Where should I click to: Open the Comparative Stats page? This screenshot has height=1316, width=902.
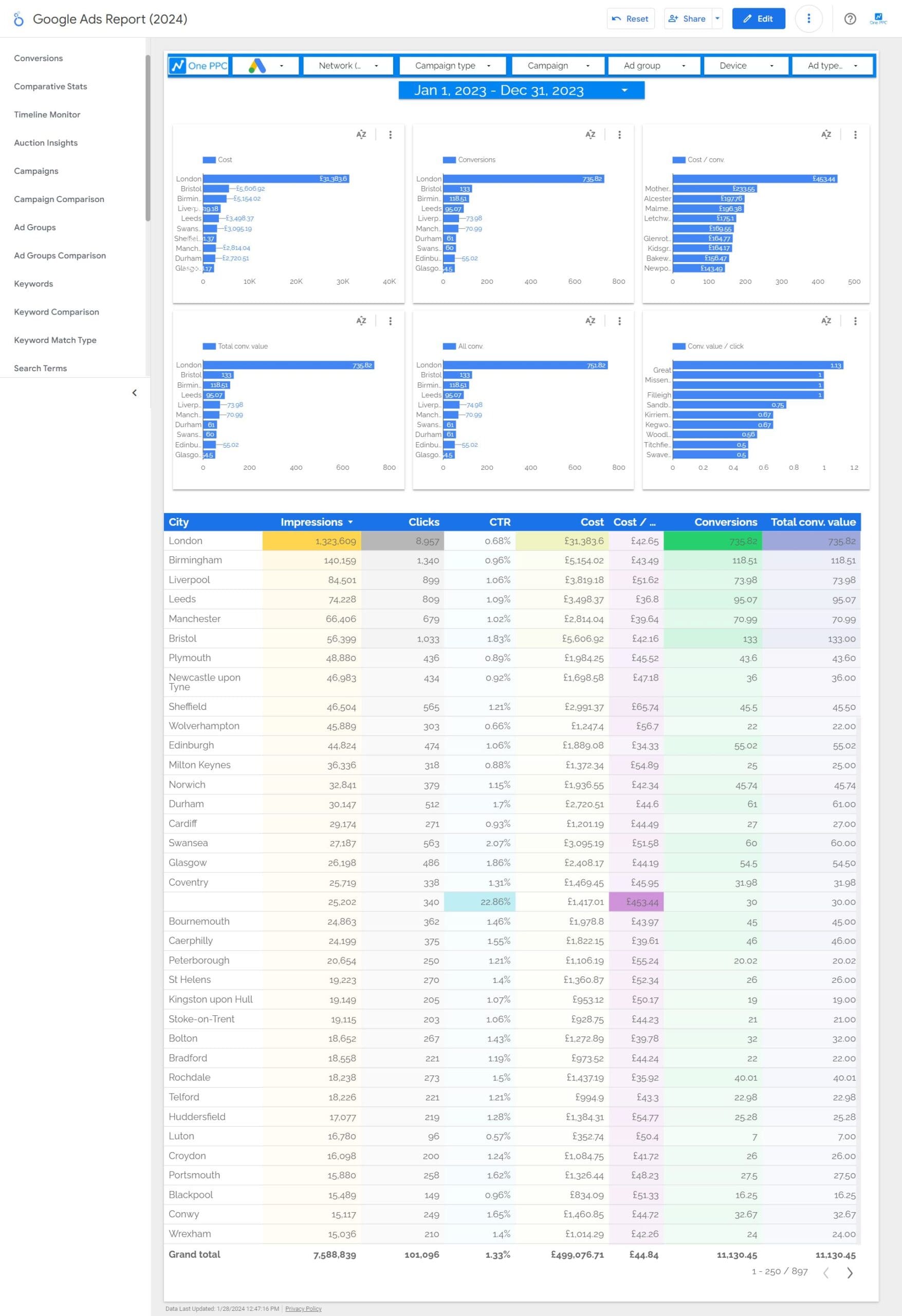coord(50,87)
